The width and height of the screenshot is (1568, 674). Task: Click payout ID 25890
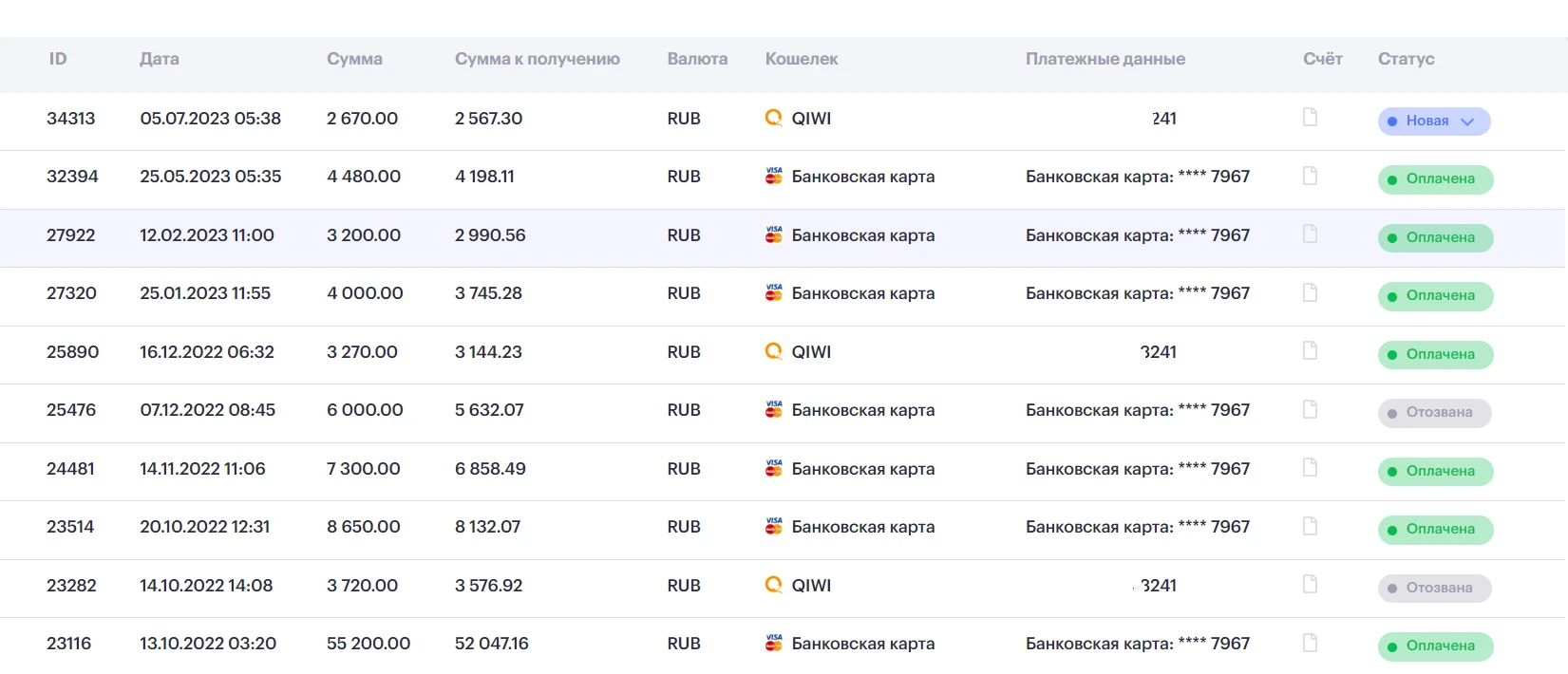(72, 352)
